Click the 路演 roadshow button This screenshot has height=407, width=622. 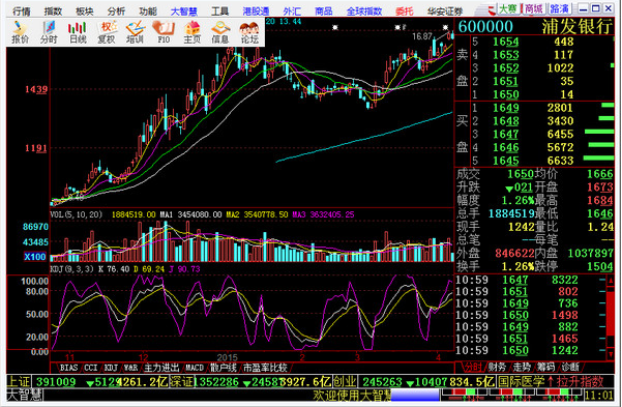[559, 9]
